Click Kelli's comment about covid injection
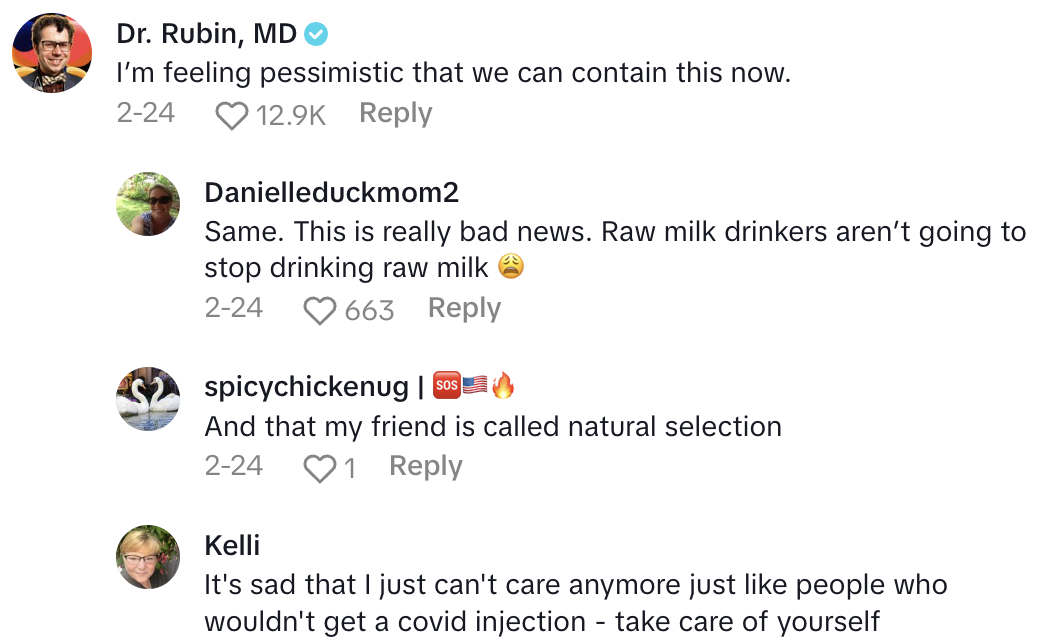This screenshot has height=644, width=1058. [575, 603]
